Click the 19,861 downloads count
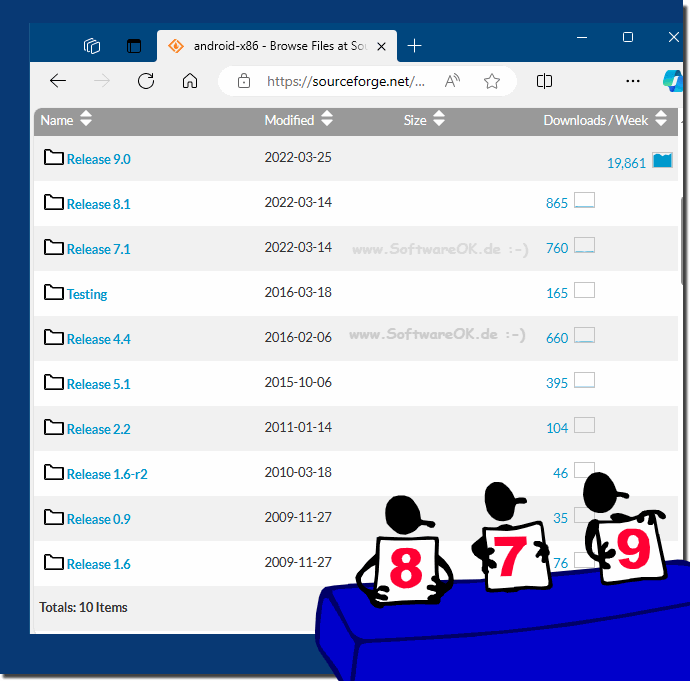690x681 pixels. (626, 164)
